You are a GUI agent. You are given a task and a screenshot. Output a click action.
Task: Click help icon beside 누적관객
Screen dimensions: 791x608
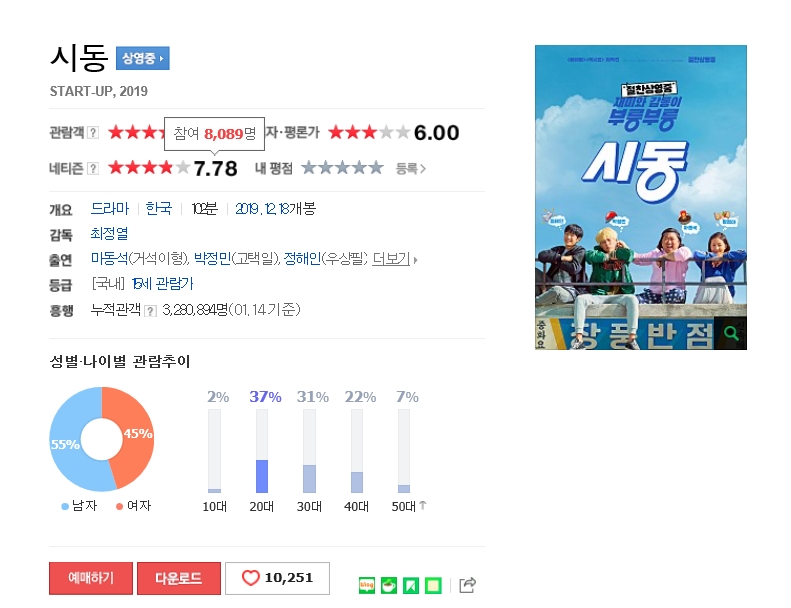pyautogui.click(x=150, y=311)
